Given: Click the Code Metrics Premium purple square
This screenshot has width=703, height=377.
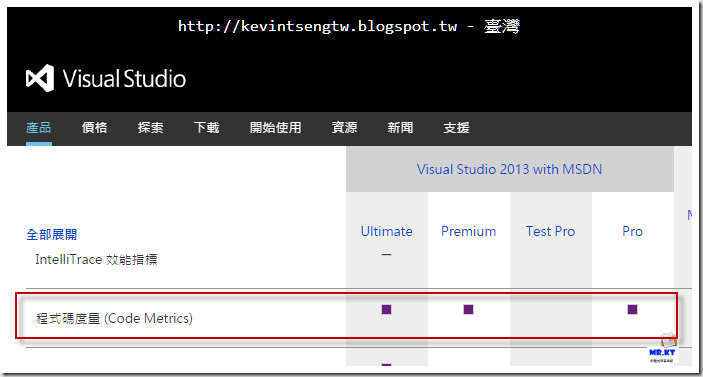Looking at the screenshot, I should (469, 309).
